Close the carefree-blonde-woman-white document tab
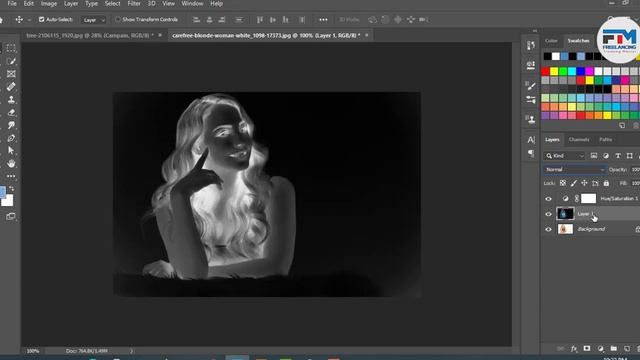 (x=367, y=36)
